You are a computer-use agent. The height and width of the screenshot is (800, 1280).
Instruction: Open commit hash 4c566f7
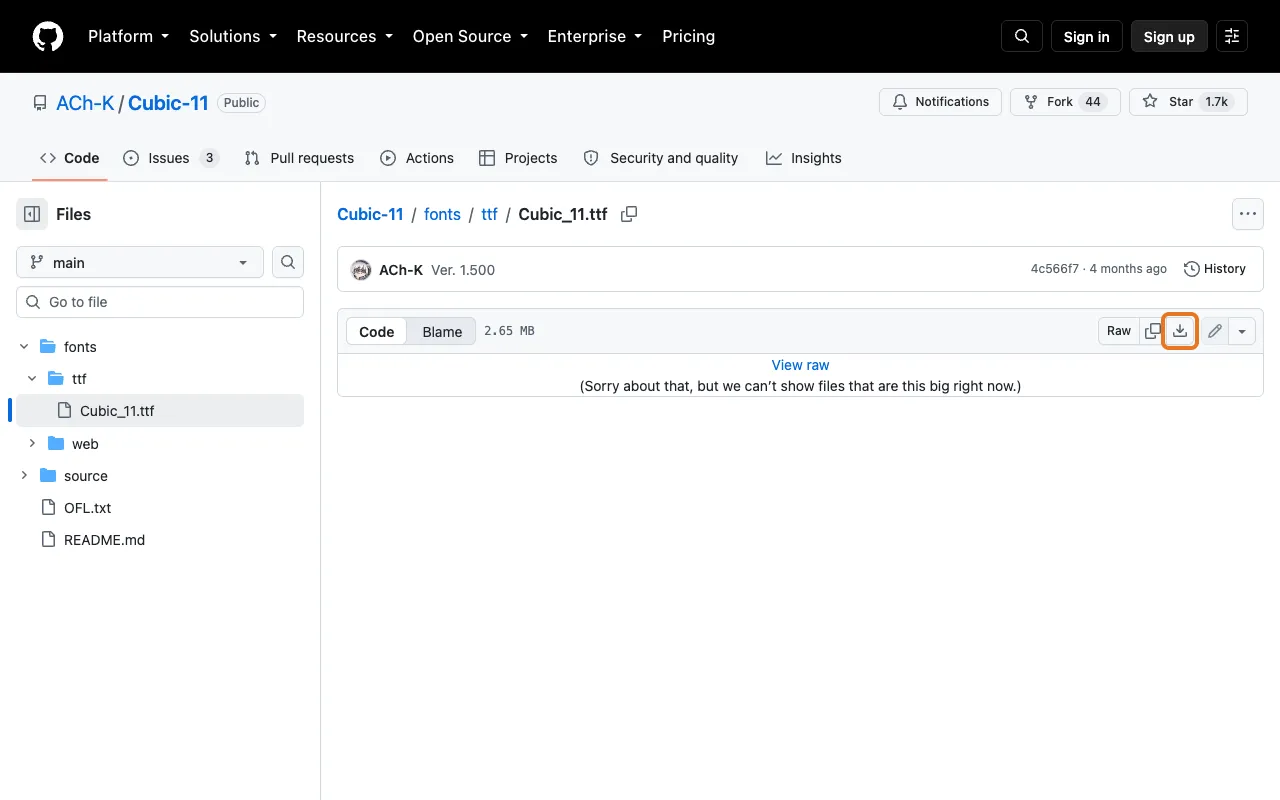1054,269
